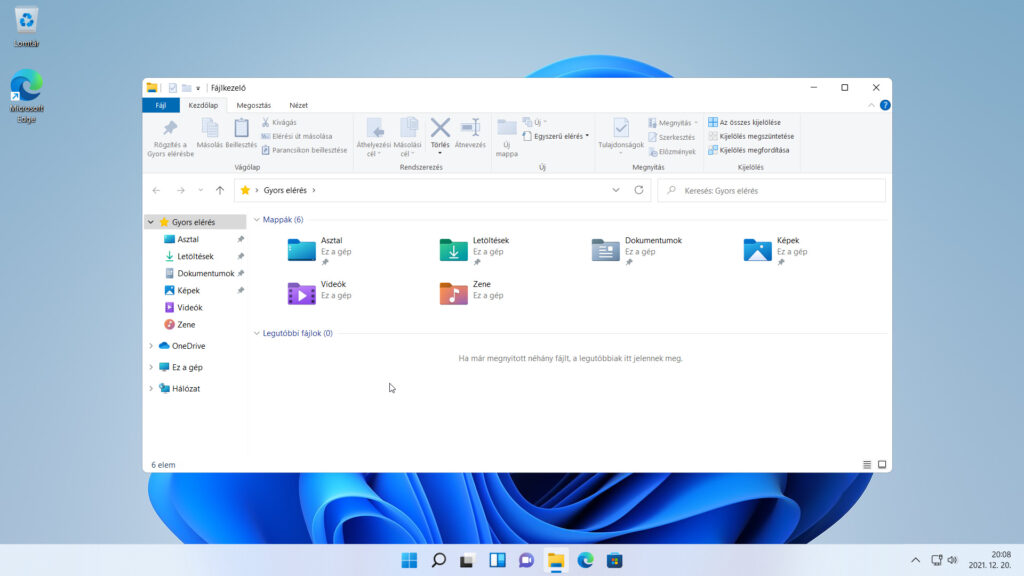Click the Átnevezés rename icon
This screenshot has width=1024, height=576.
point(470,127)
